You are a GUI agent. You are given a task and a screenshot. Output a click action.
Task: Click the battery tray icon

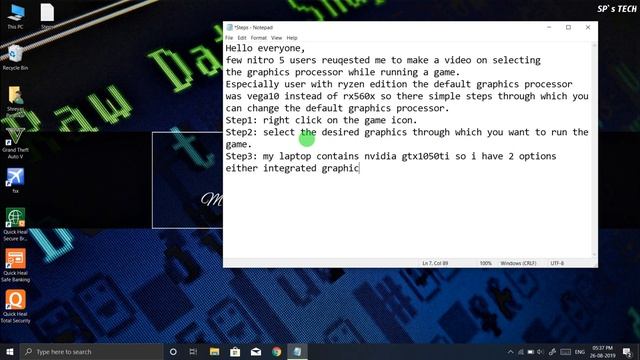pos(531,351)
